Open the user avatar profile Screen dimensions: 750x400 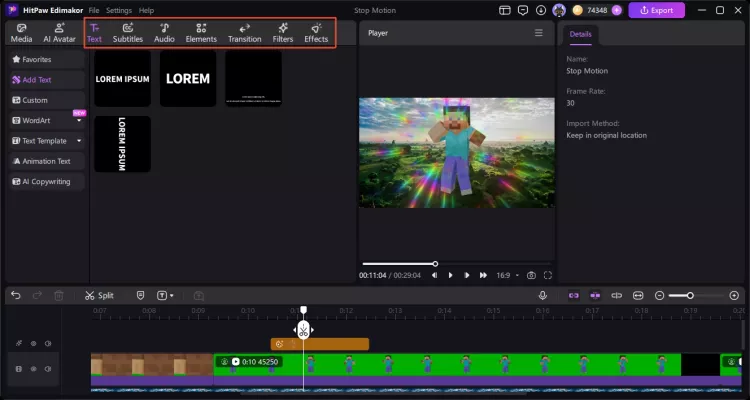[x=559, y=10]
